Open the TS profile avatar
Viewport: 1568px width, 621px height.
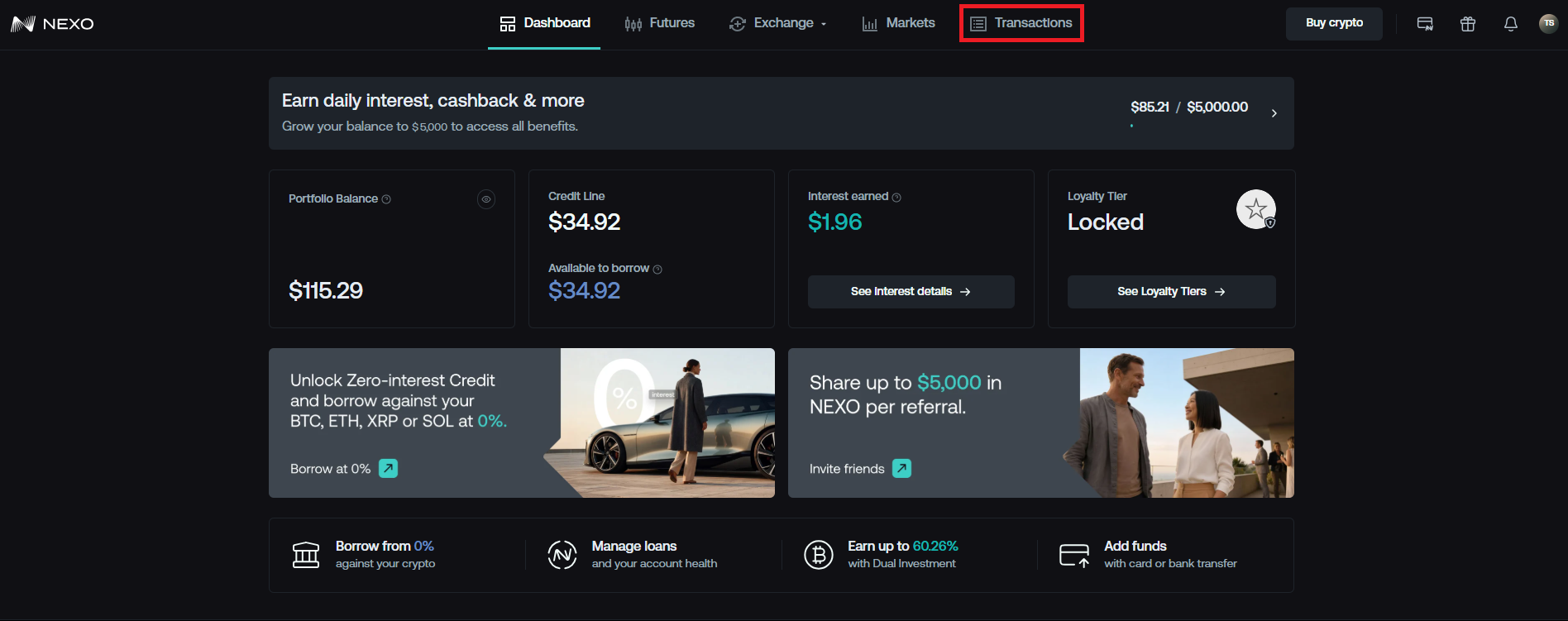point(1549,23)
